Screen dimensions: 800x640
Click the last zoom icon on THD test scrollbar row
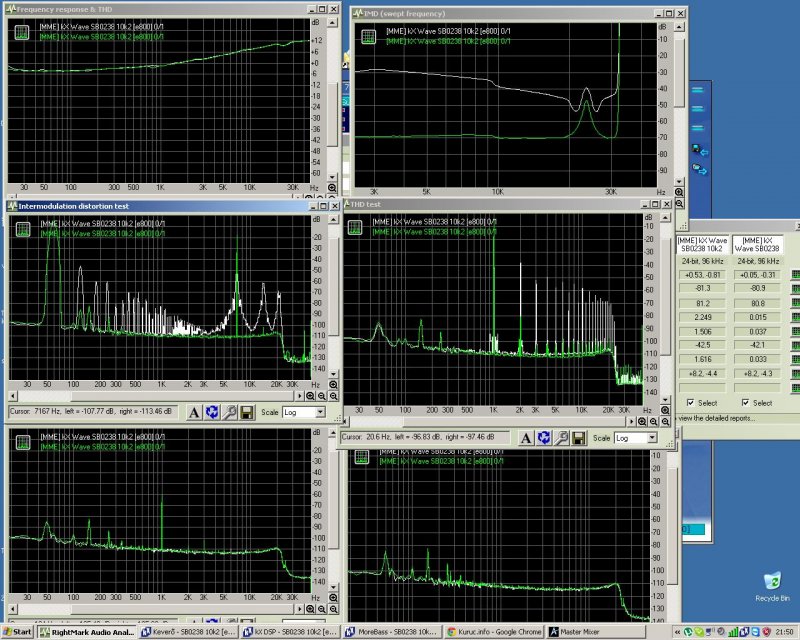(665, 422)
